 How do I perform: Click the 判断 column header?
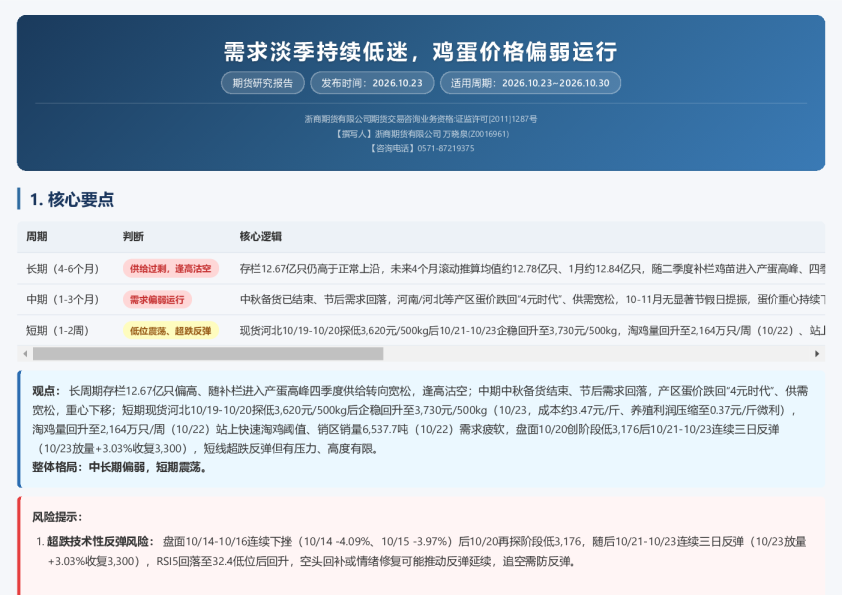(x=133, y=236)
